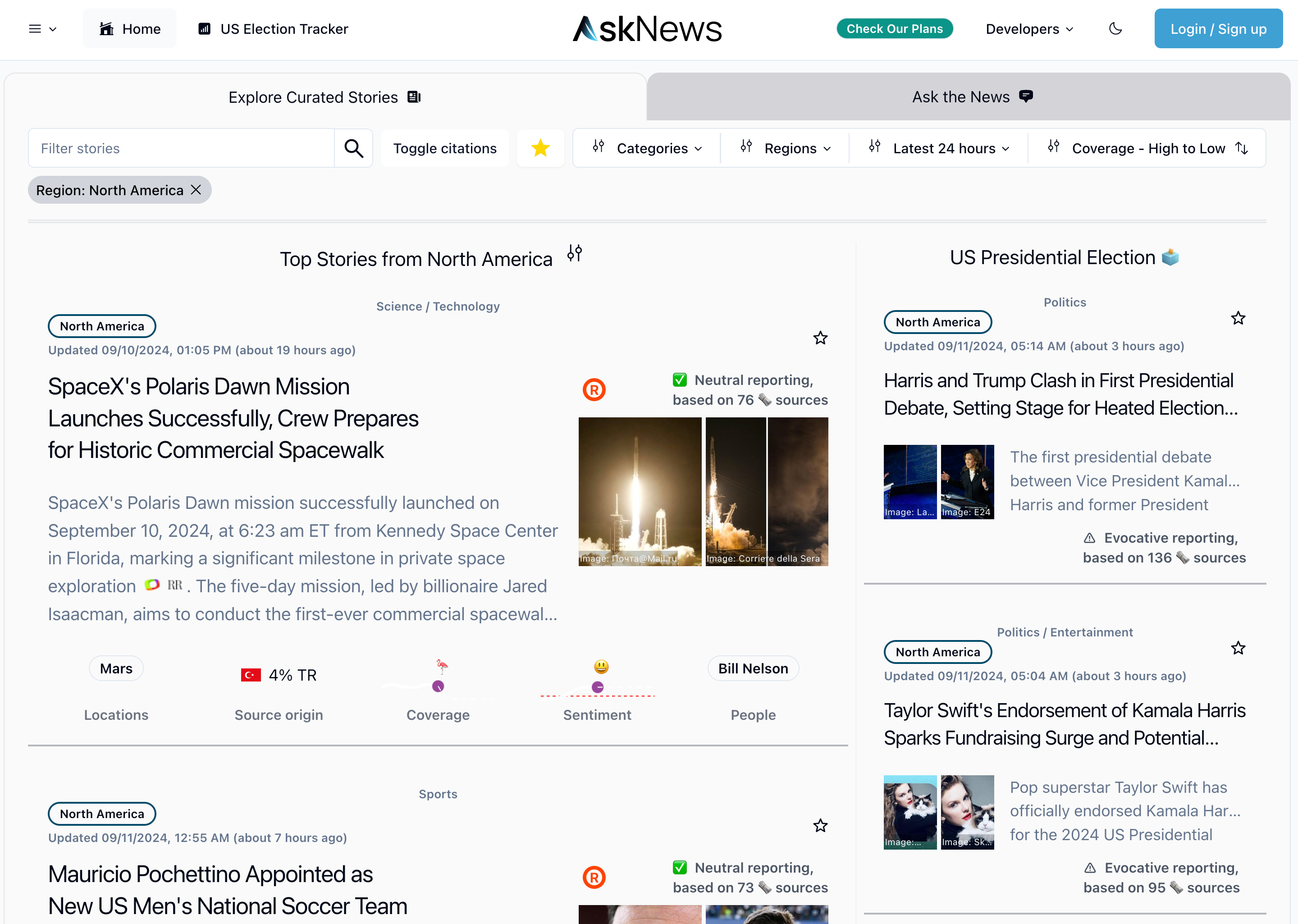This screenshot has height=924, width=1298.
Task: Open the hamburger navigation menu
Action: [x=35, y=28]
